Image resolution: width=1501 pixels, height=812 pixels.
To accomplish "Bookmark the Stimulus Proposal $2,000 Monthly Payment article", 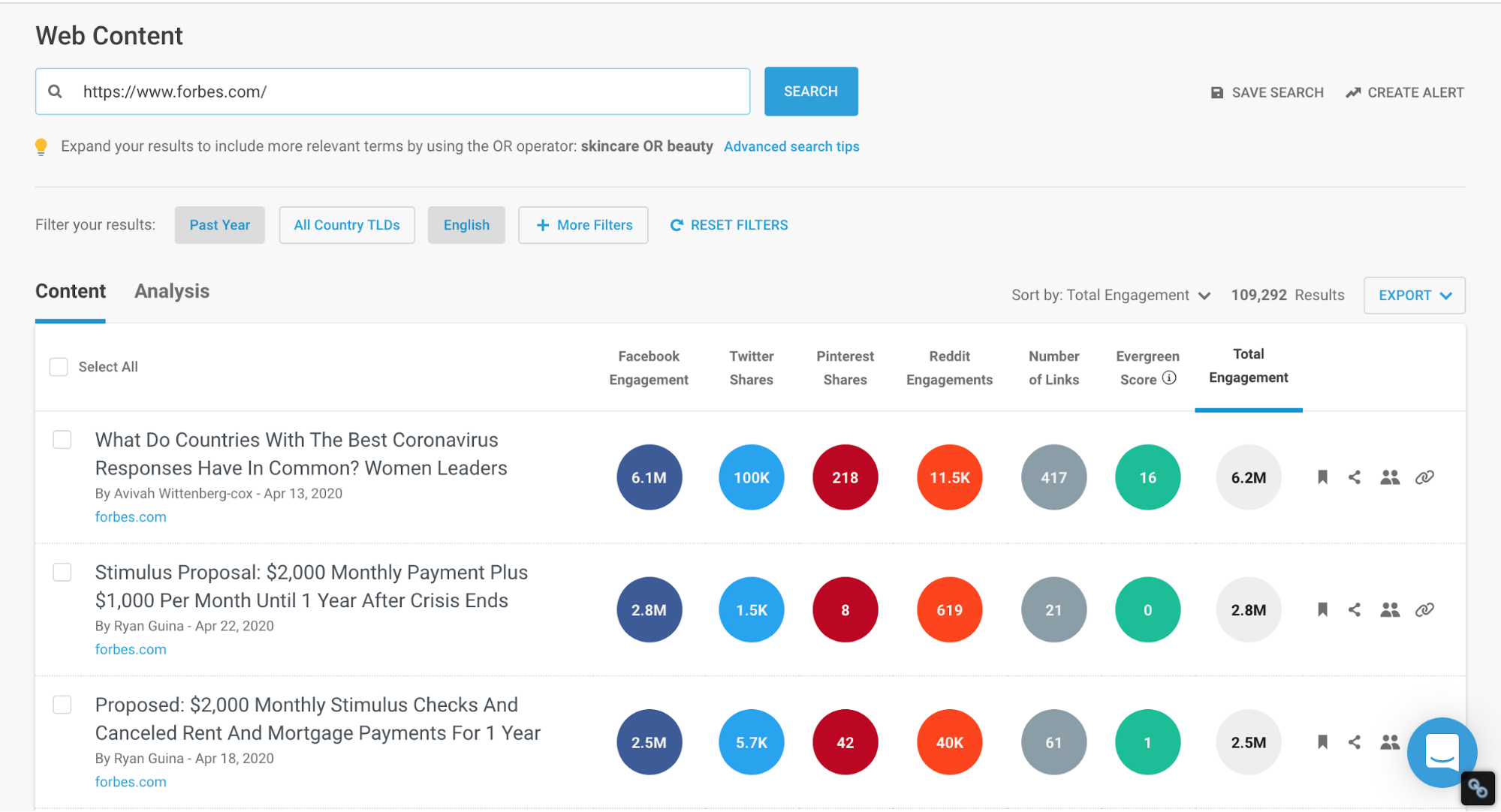I will click(x=1322, y=609).
